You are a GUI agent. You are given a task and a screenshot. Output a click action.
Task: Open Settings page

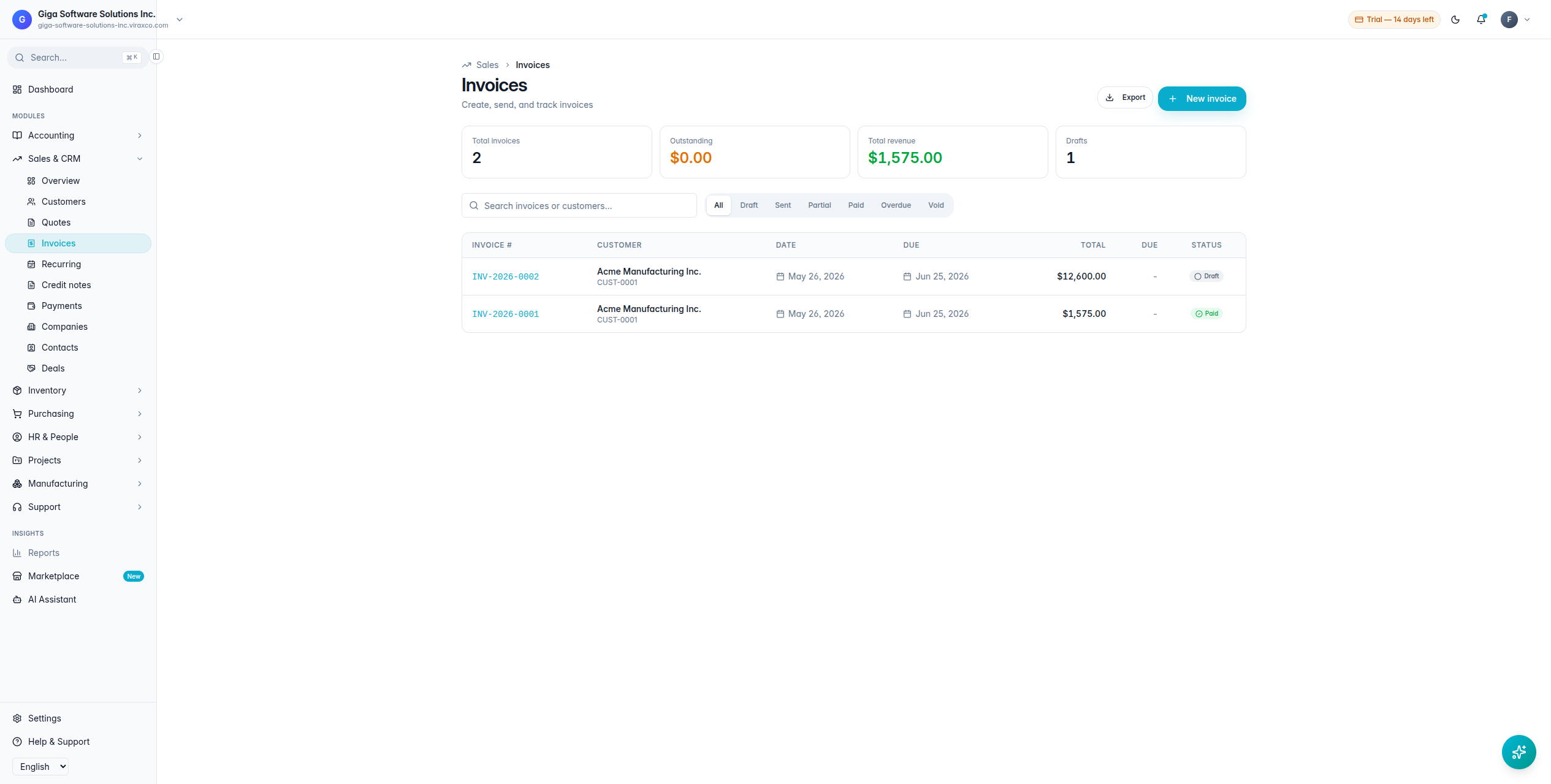pos(78,718)
